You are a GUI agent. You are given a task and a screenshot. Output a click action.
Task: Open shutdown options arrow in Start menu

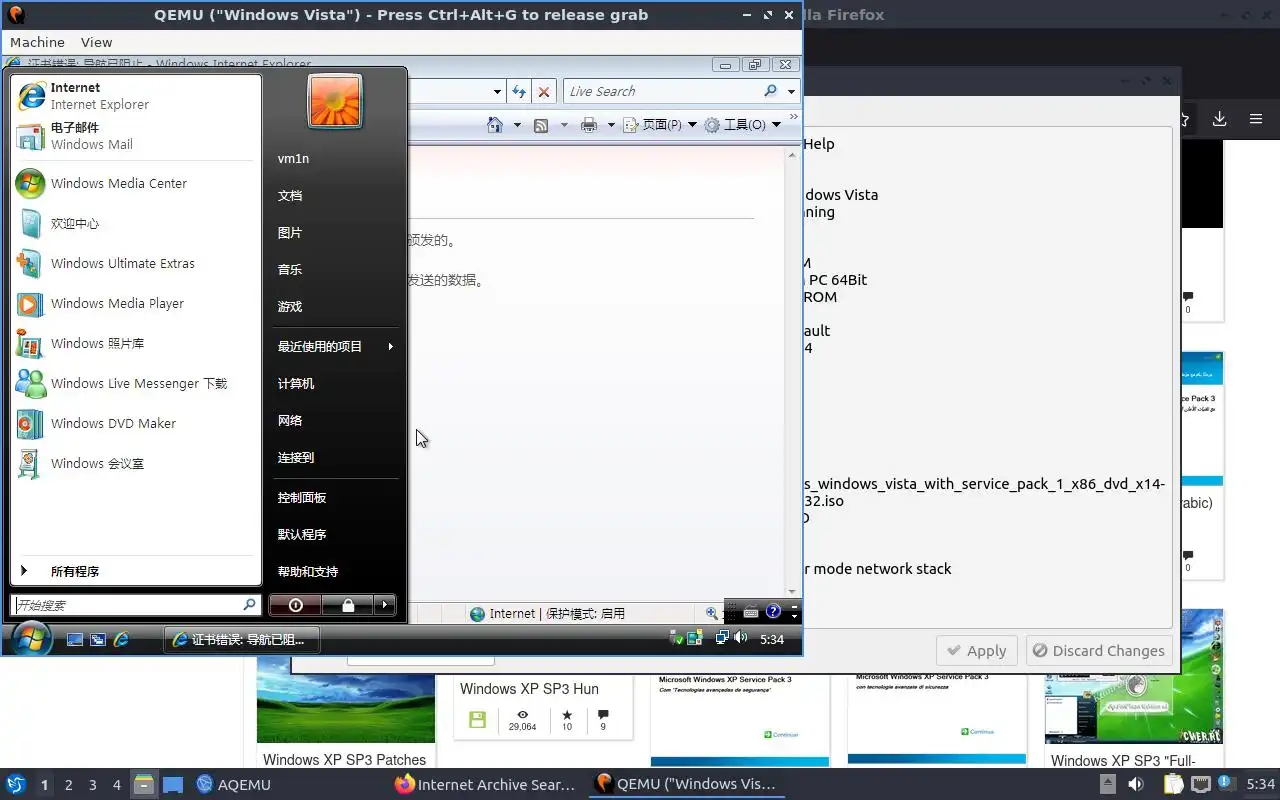click(x=385, y=605)
